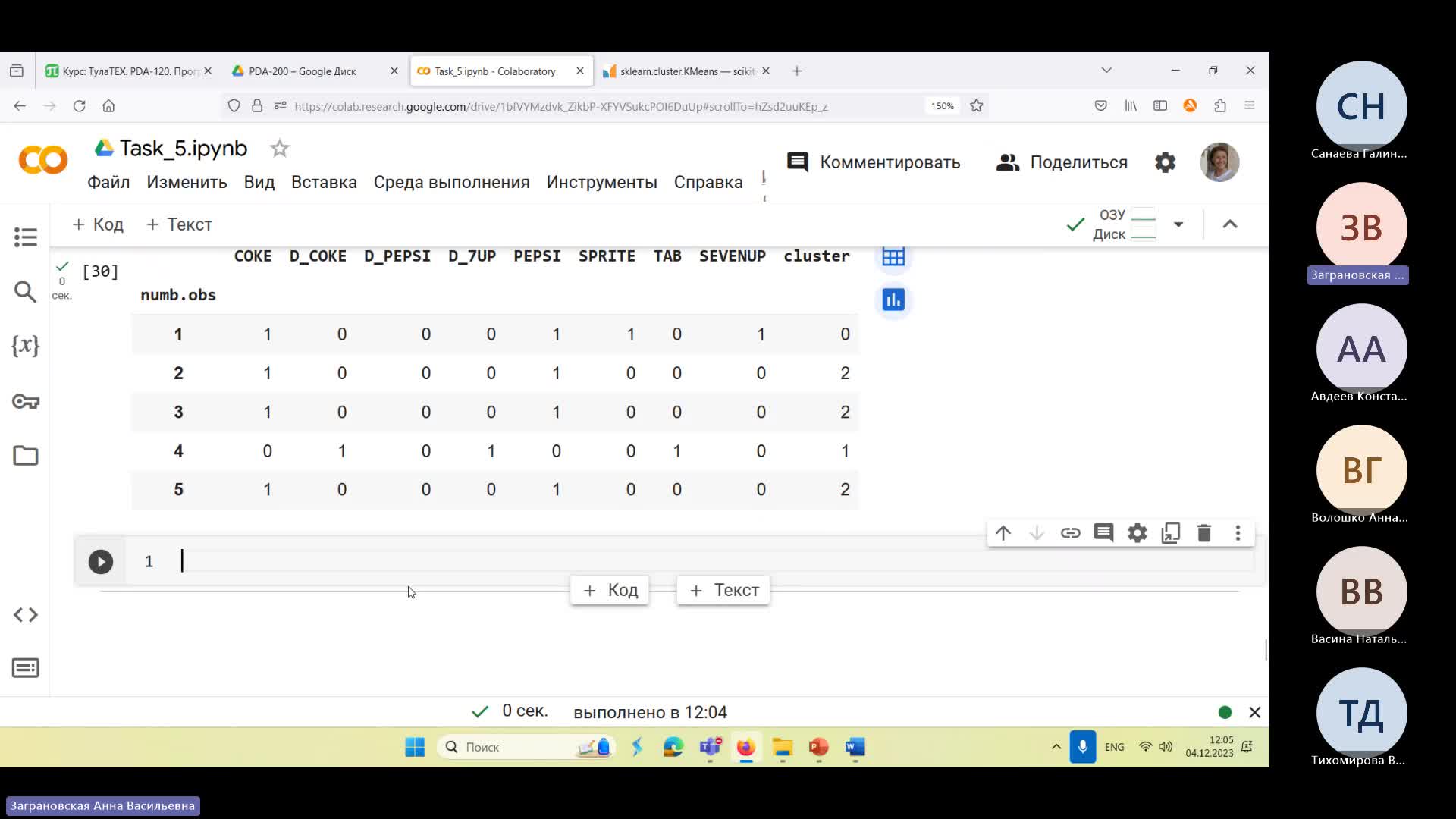Open the terminal panel icon
Screen dimensions: 1456x819
click(x=25, y=668)
